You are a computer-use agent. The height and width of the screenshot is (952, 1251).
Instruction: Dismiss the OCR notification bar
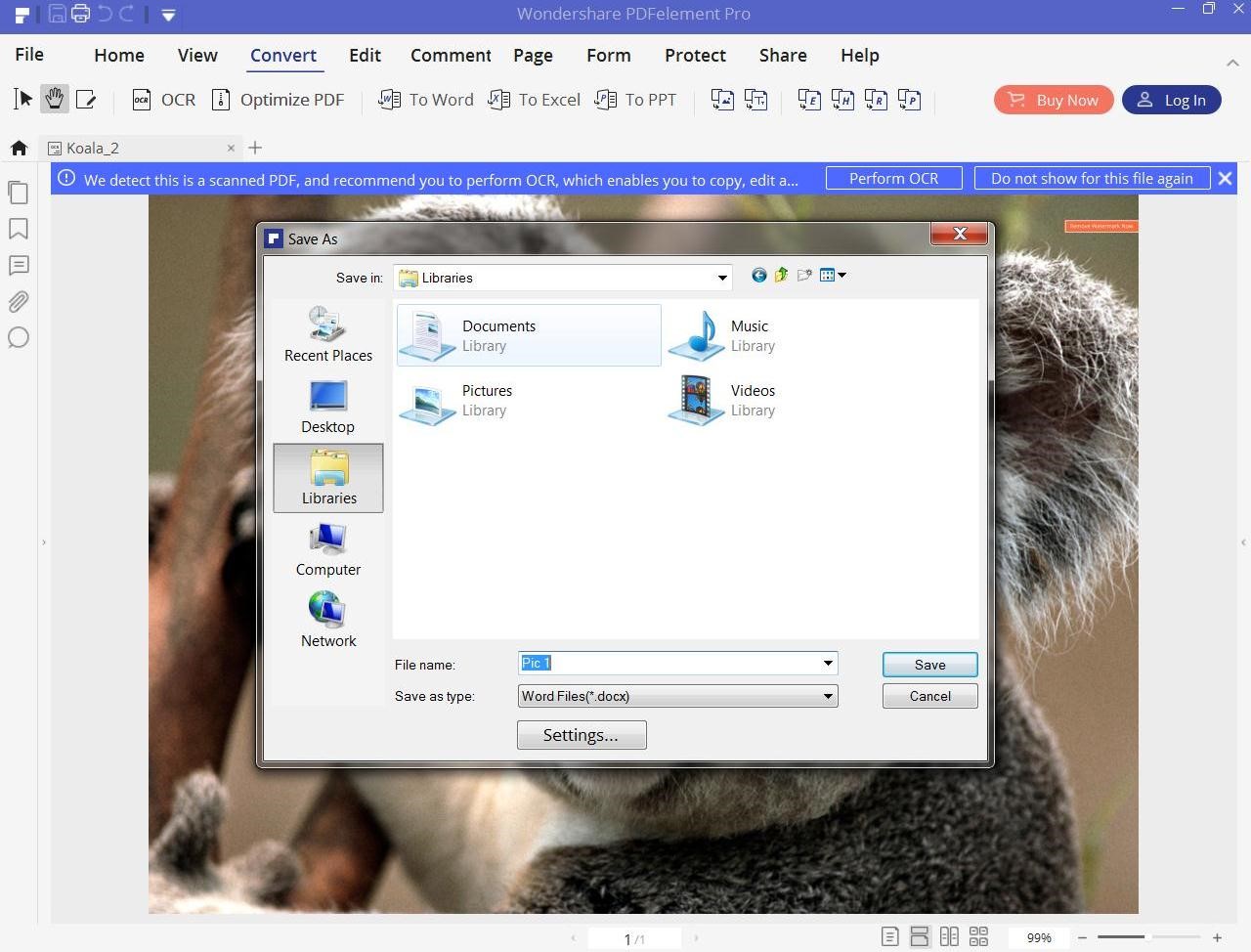click(x=1225, y=178)
